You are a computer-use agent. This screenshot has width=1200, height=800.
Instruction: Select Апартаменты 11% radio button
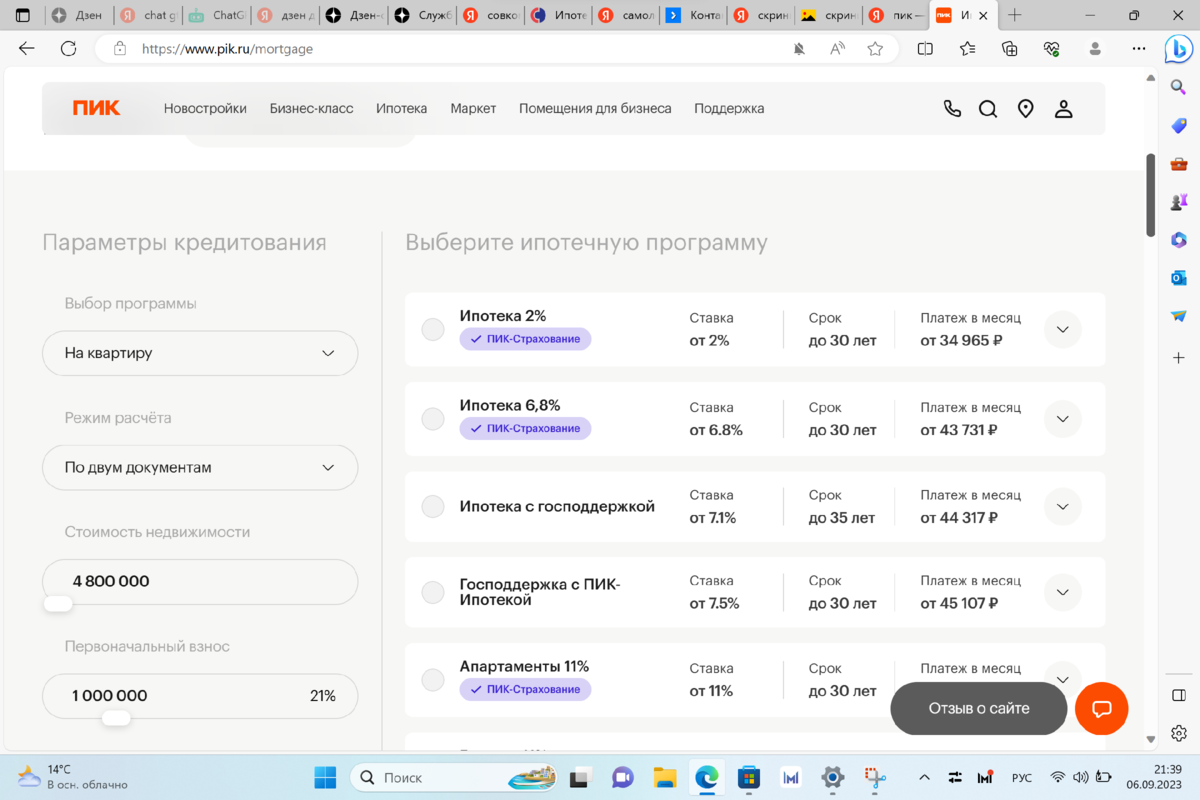click(433, 680)
